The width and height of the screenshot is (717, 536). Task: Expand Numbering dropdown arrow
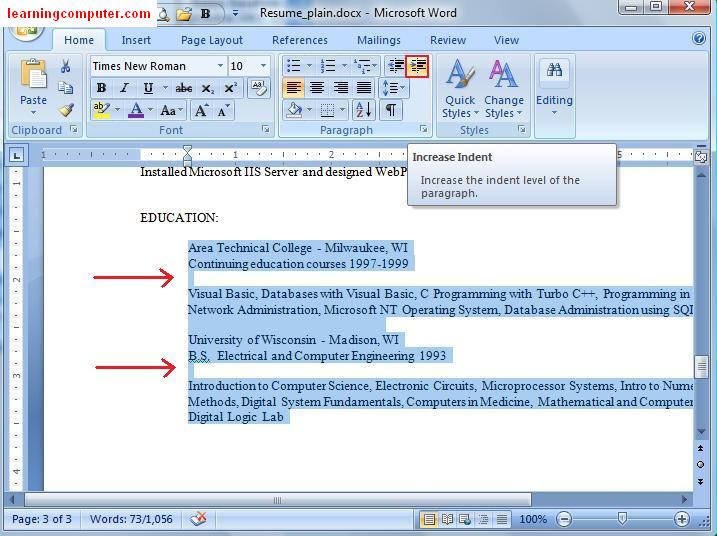tap(344, 66)
